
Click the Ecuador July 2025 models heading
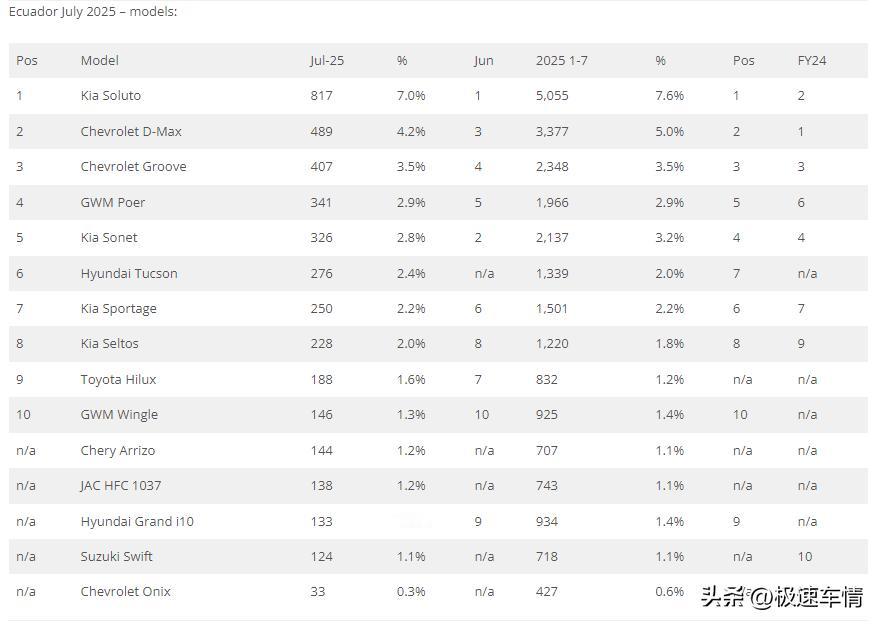tap(93, 12)
